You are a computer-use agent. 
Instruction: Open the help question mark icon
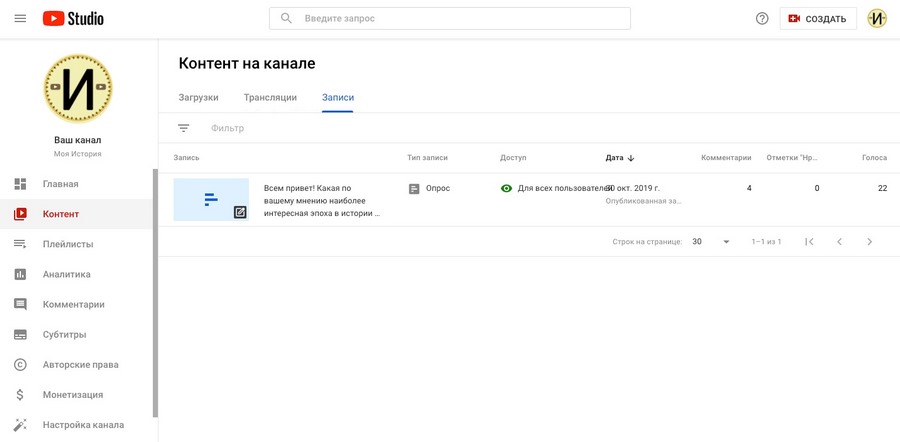point(762,18)
